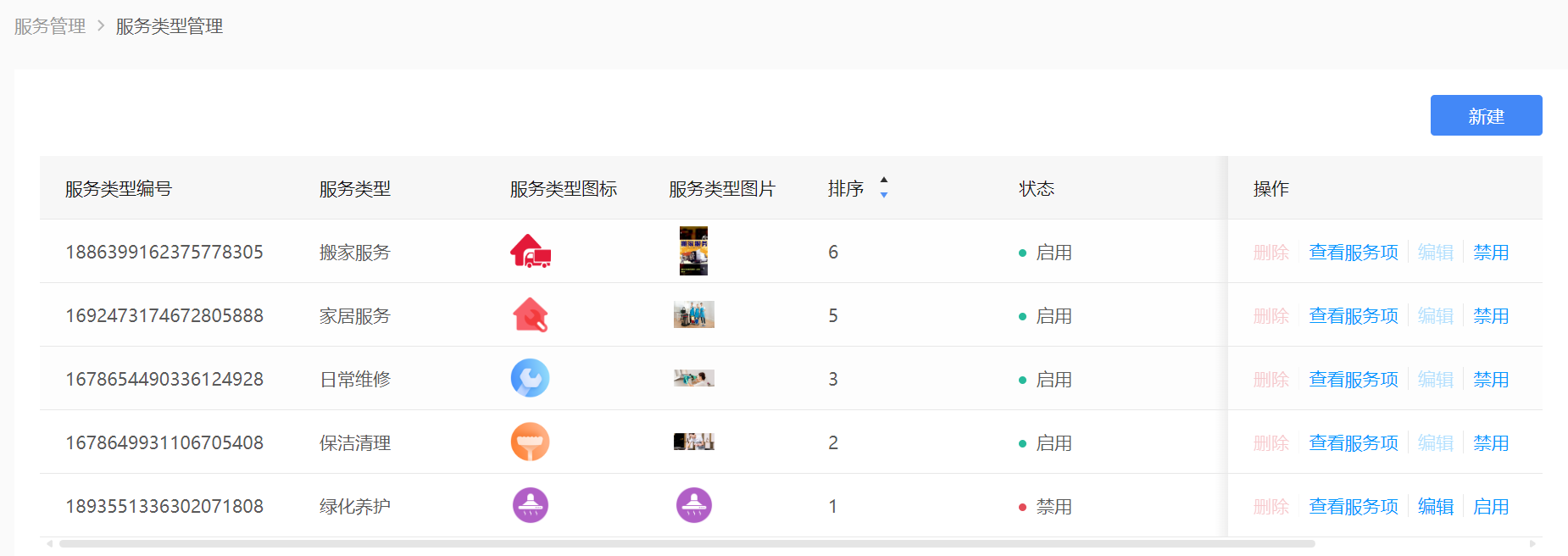Sort ascending using the 排序 up arrow

(x=884, y=181)
